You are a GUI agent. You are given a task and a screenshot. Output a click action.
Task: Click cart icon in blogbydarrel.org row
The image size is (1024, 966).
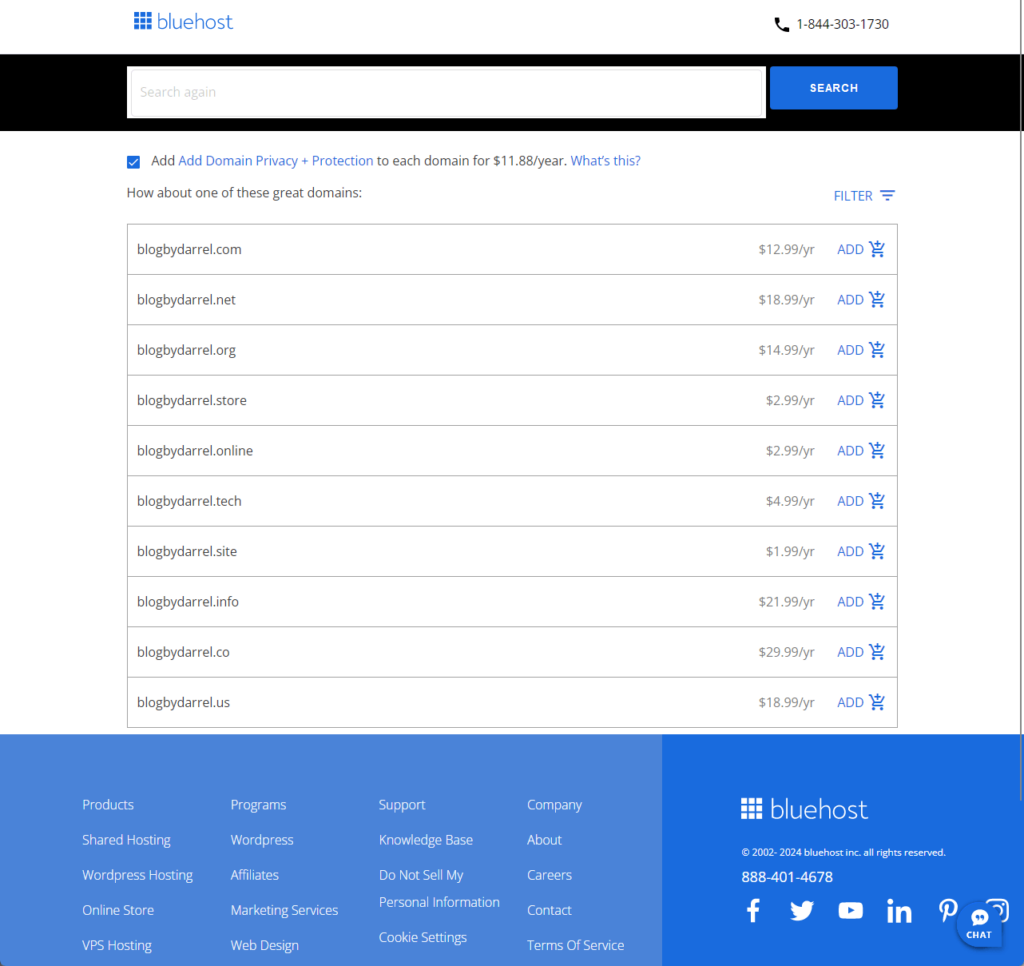(877, 349)
